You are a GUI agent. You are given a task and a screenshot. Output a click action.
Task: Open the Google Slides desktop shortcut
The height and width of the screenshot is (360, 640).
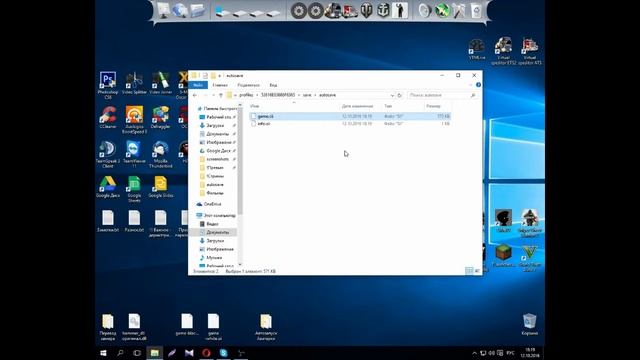click(x=160, y=187)
